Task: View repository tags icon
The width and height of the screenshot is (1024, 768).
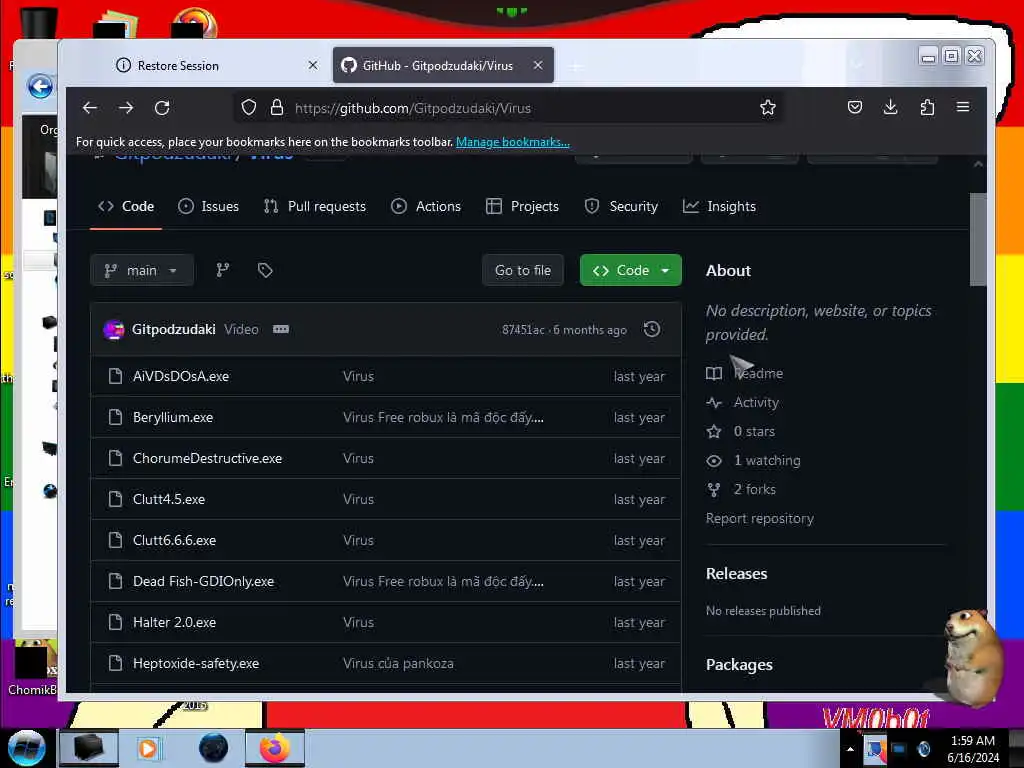Action: pyautogui.click(x=264, y=270)
